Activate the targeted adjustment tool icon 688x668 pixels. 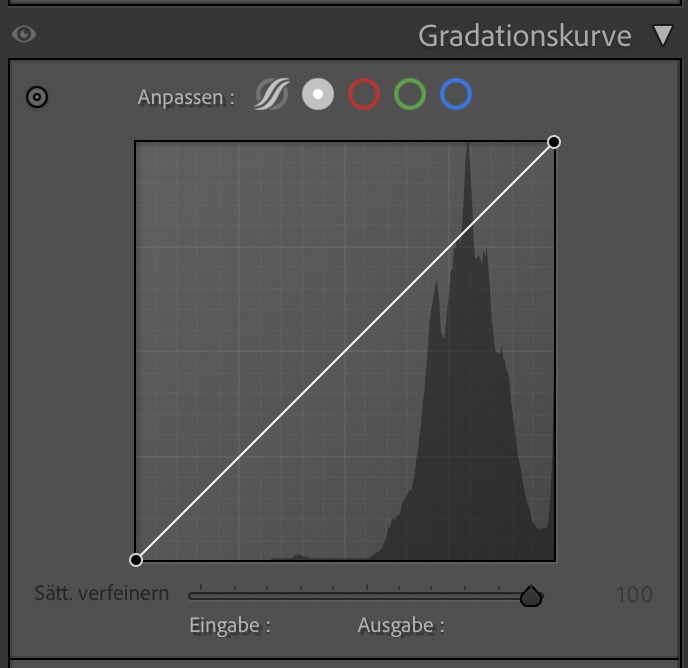pos(37,97)
